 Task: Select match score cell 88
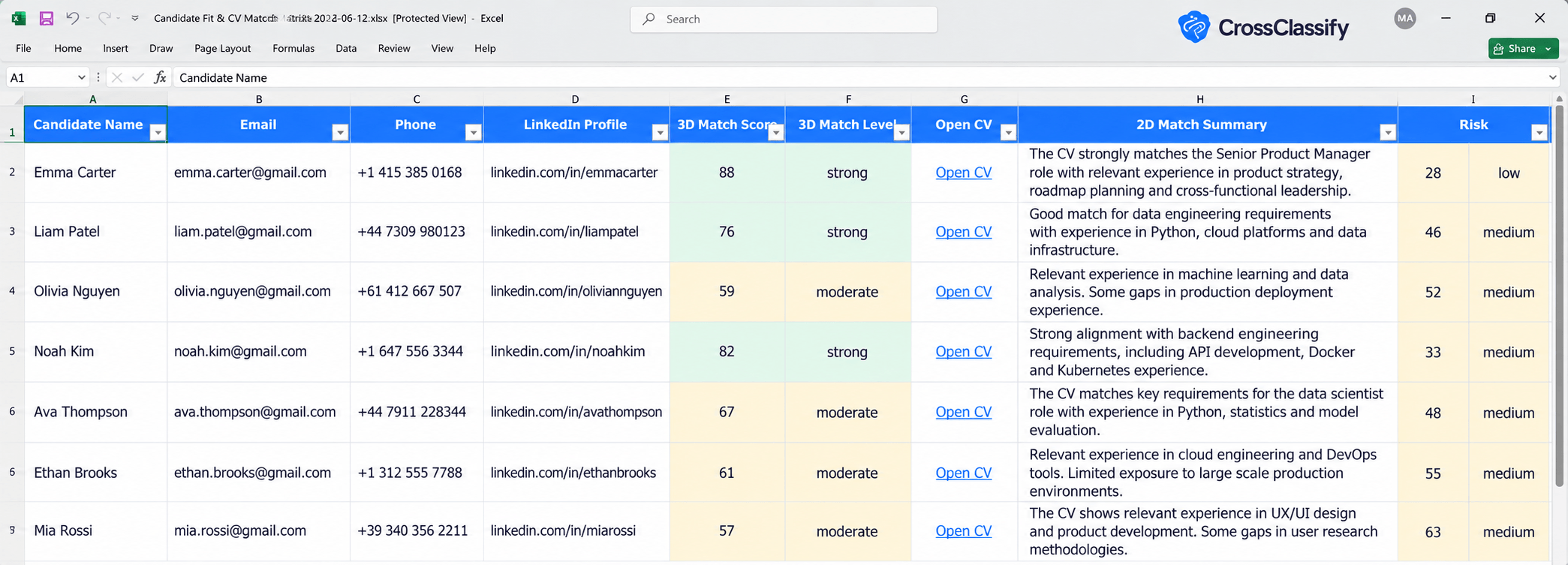click(727, 173)
